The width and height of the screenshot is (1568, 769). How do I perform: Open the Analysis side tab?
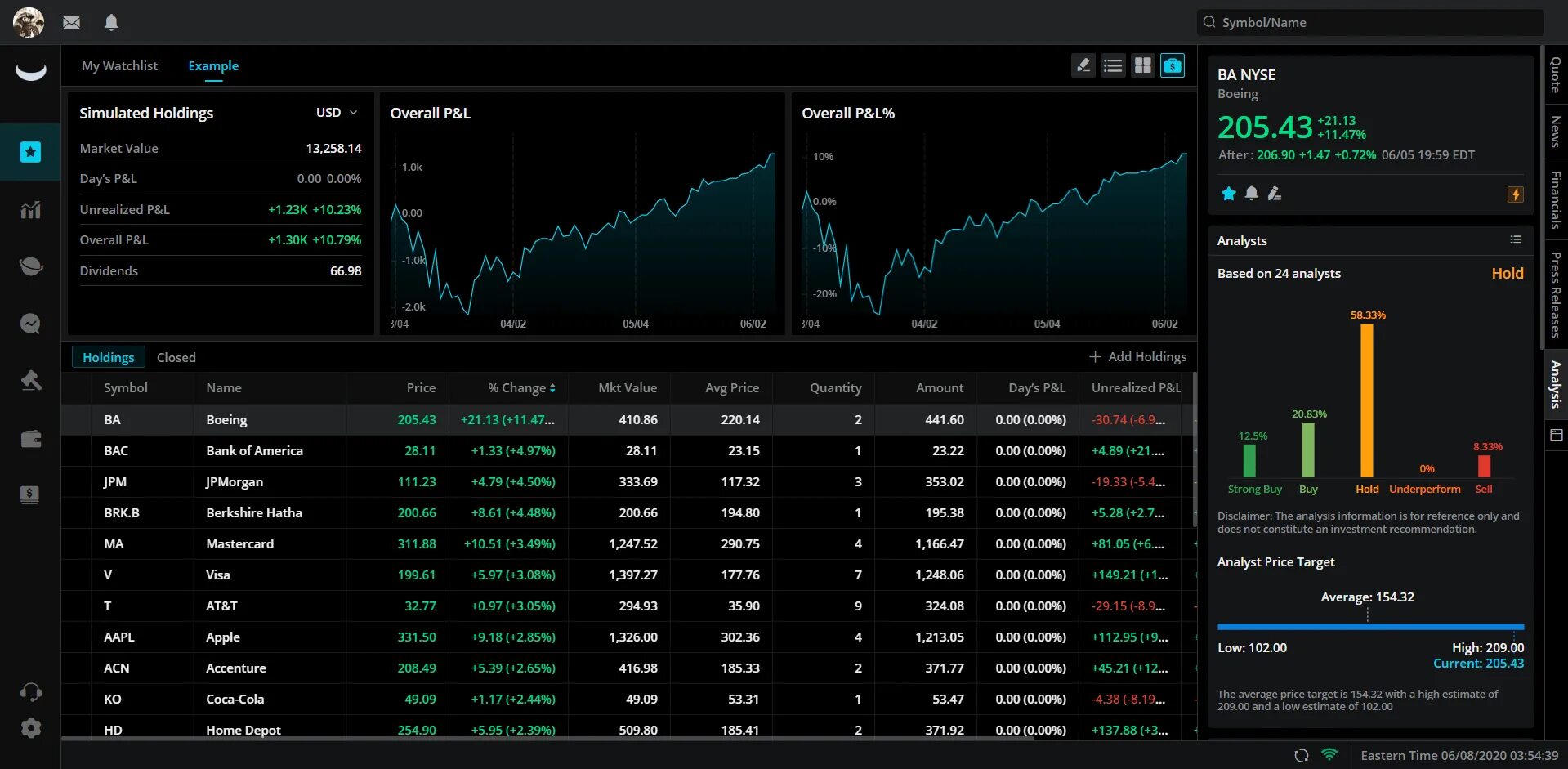click(1556, 384)
